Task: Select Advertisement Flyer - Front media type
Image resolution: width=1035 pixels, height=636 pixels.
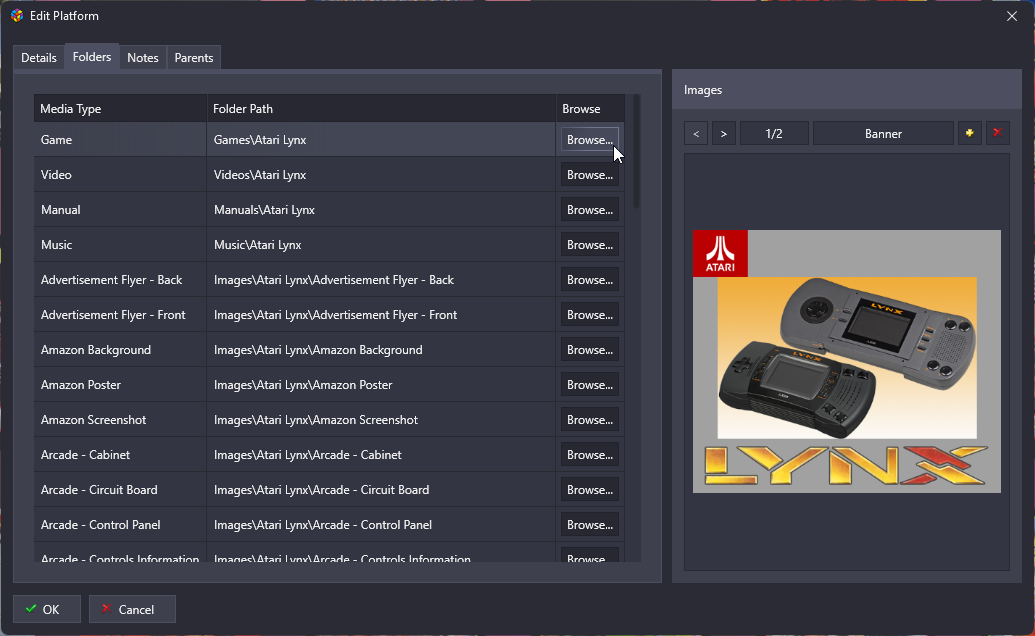Action: tap(120, 315)
